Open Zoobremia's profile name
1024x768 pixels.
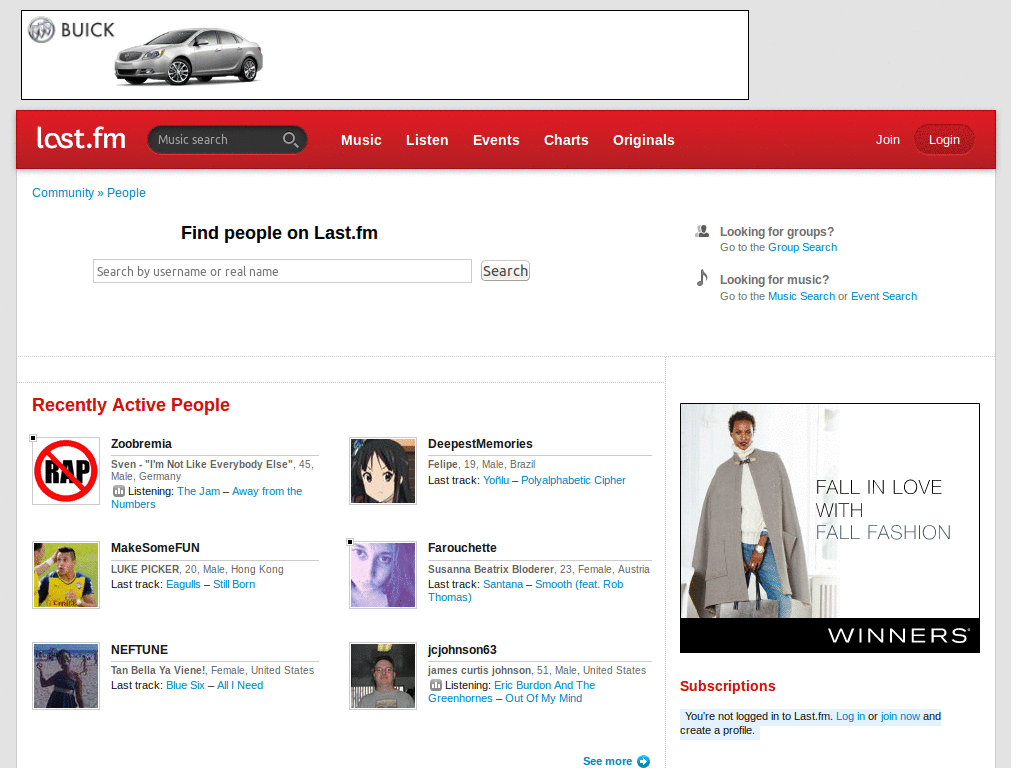point(141,443)
